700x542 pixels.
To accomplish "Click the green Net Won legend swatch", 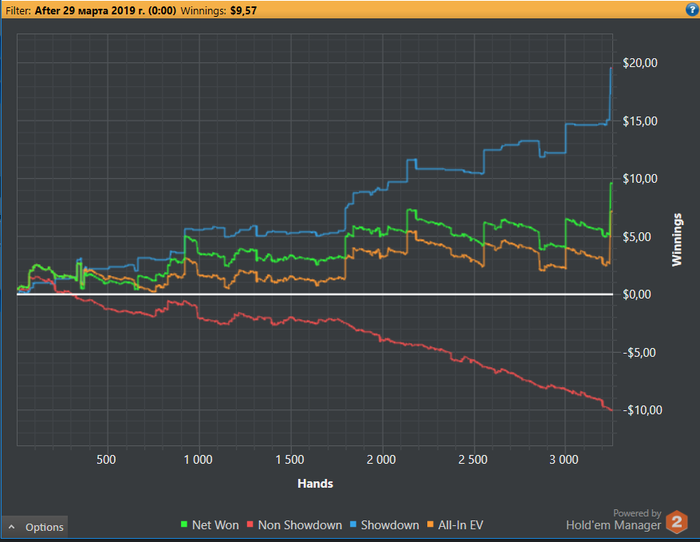I will [184, 525].
